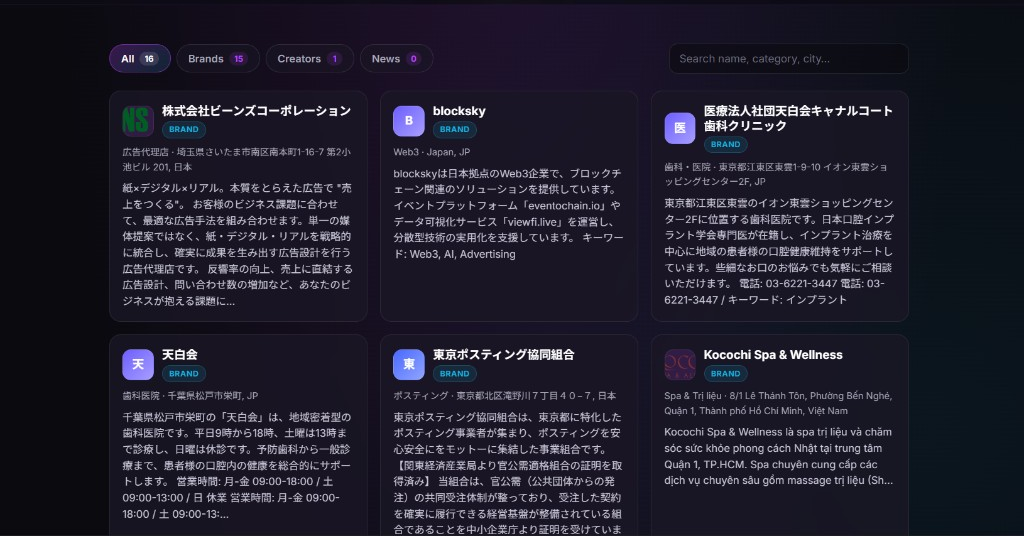Switch to the Brands filter tab
Image resolution: width=1024 pixels, height=536 pixels.
tap(217, 59)
